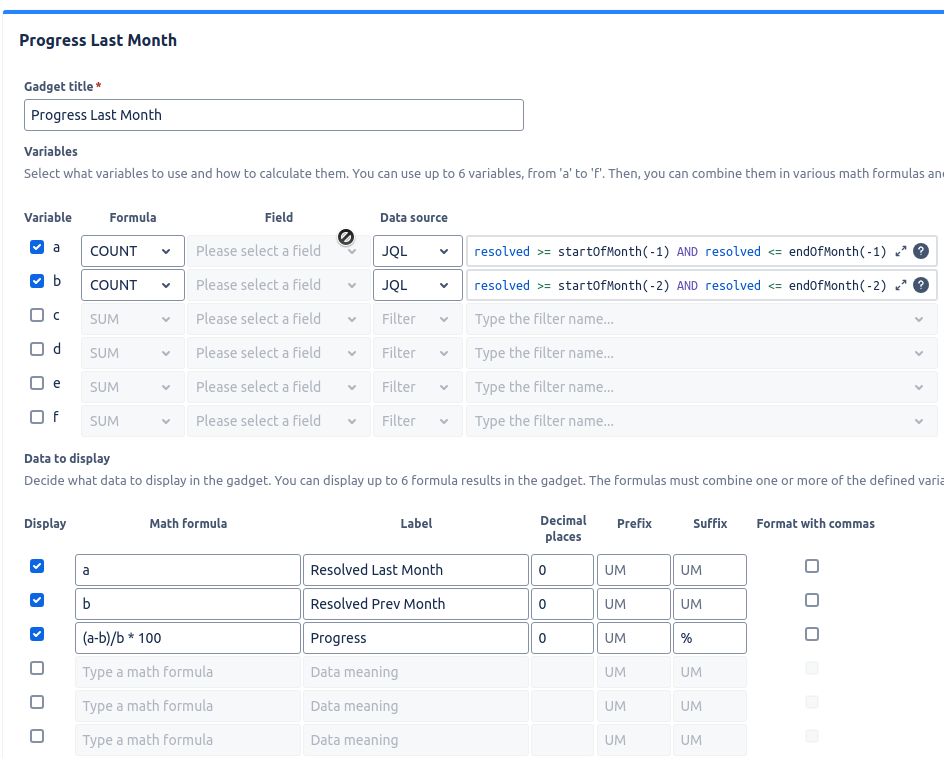Click decimal places field for Progress row
This screenshot has height=758, width=944.
[x=562, y=638]
